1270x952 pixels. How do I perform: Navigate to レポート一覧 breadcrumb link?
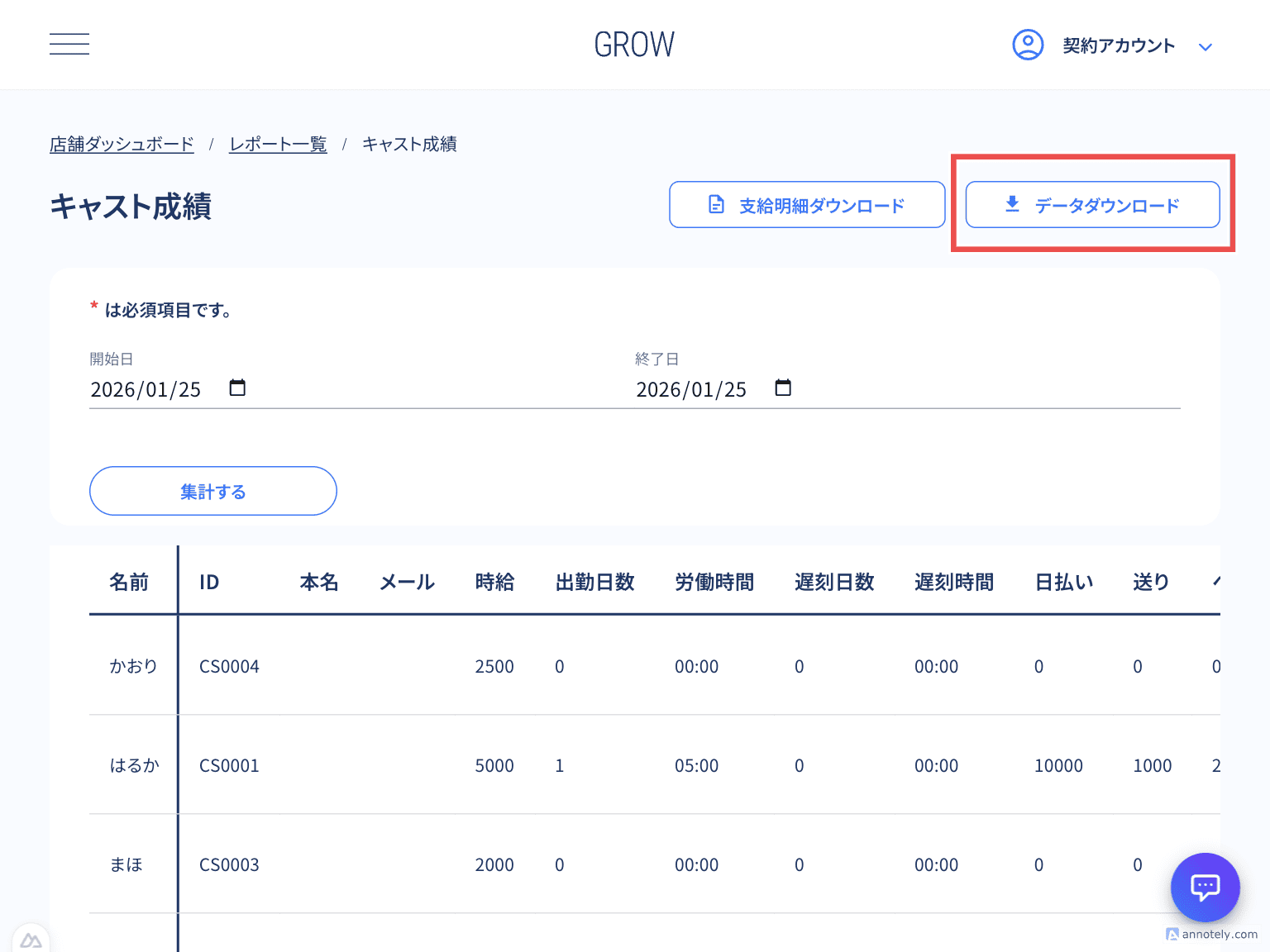tap(278, 145)
